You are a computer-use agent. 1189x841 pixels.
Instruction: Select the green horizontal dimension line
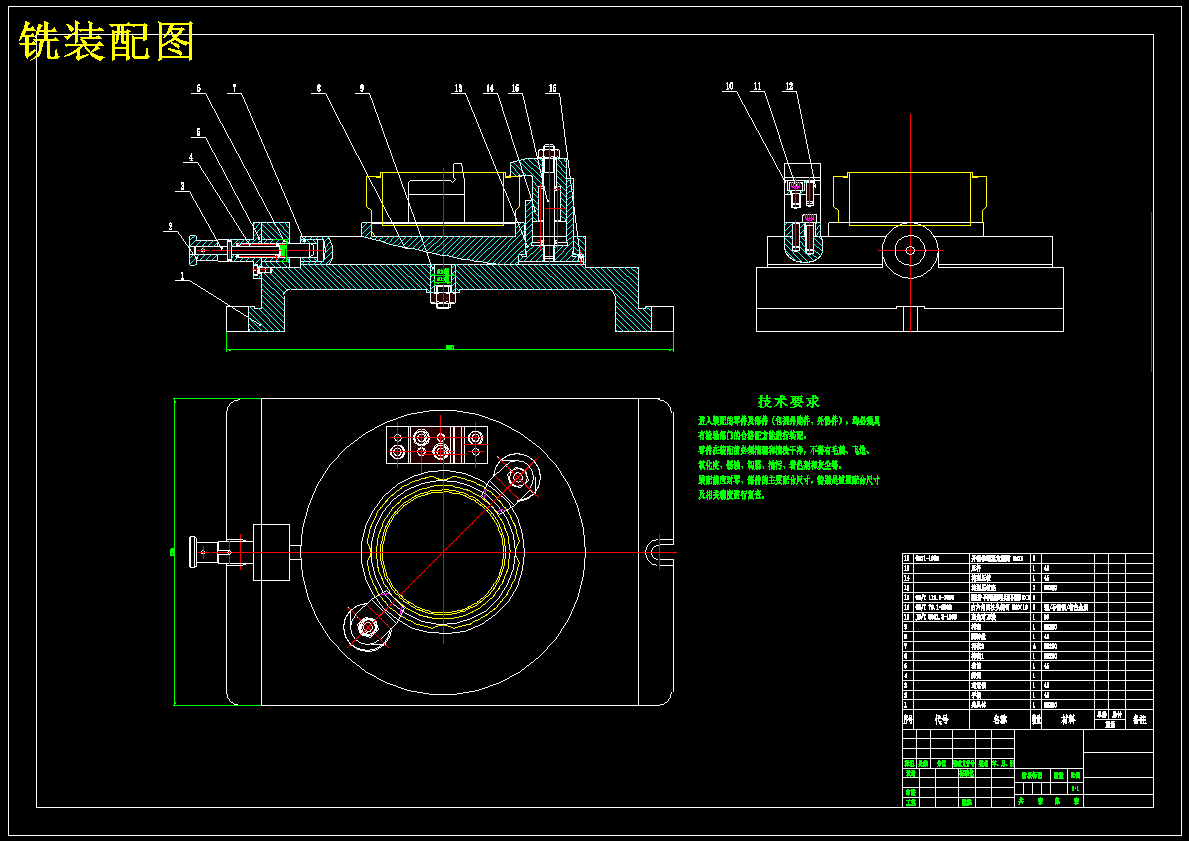450,350
